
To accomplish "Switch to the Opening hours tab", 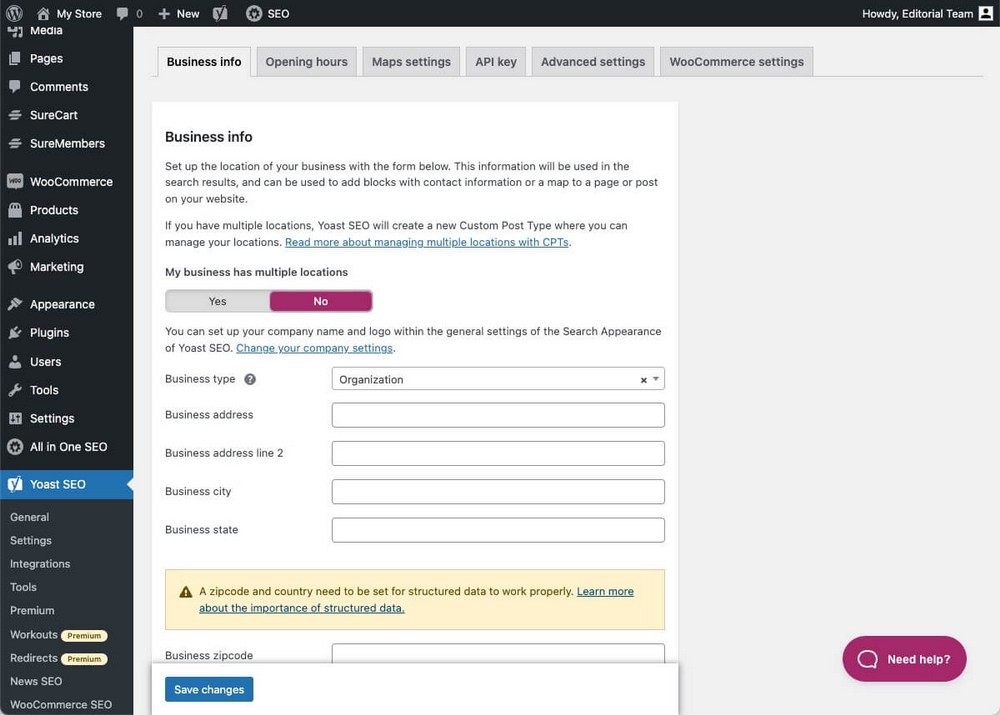I will pos(306,62).
